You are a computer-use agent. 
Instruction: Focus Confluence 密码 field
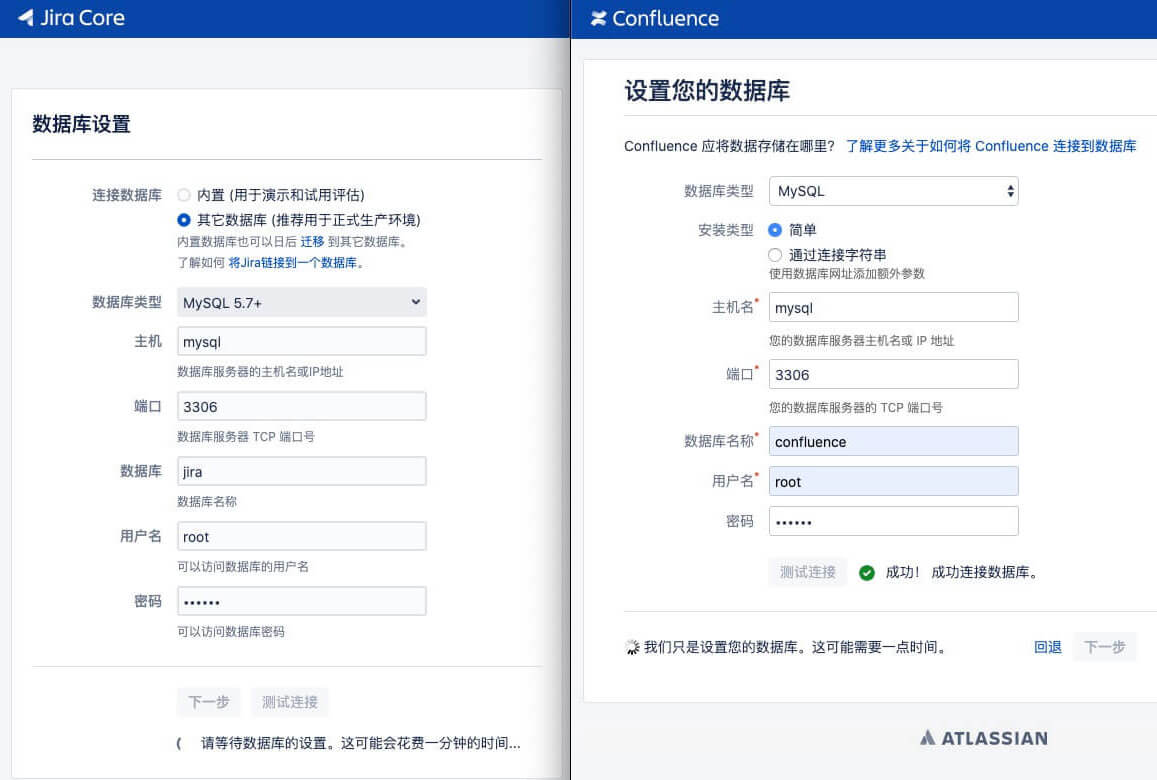[x=894, y=521]
